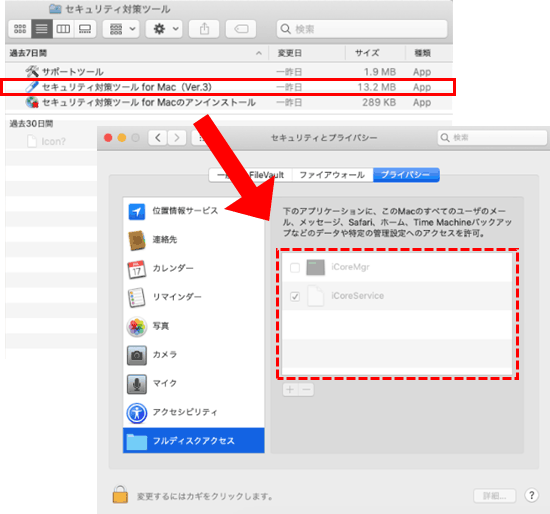The width and height of the screenshot is (550, 514).
Task: Click the lock icon to make changes
Action: coord(120,494)
